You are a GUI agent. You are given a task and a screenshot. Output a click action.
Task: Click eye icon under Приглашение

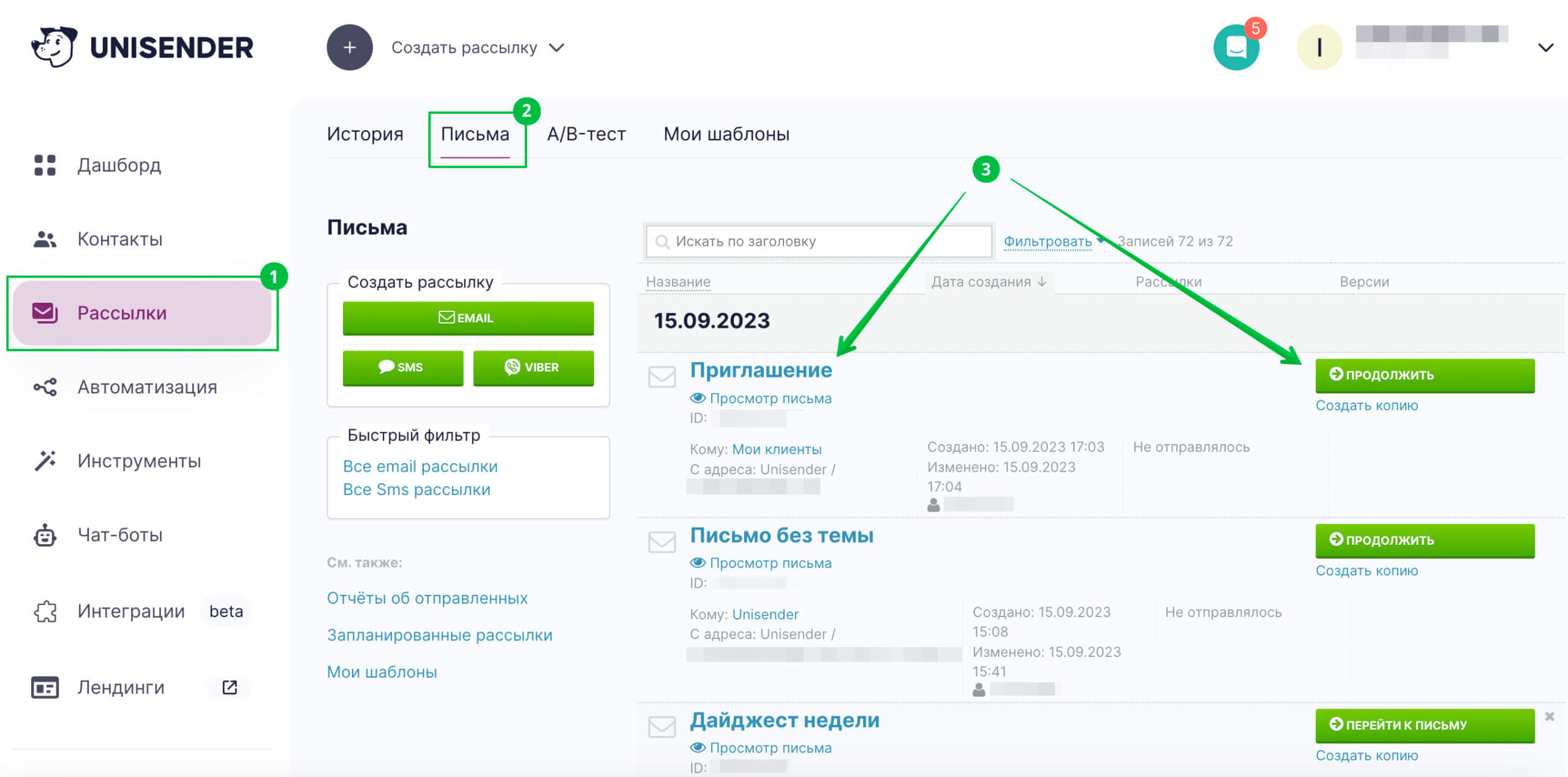point(698,398)
